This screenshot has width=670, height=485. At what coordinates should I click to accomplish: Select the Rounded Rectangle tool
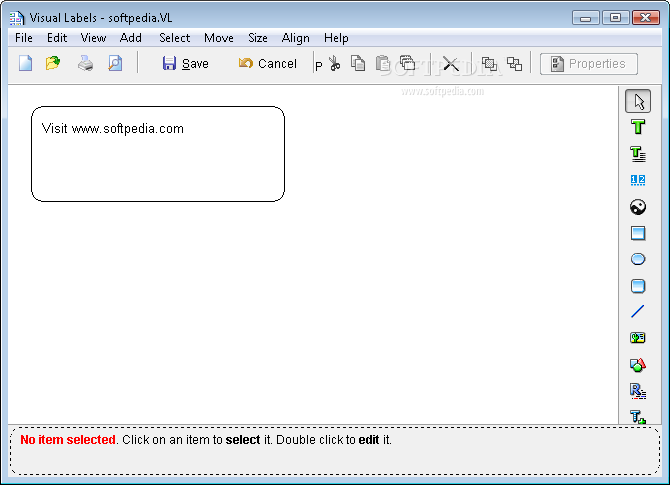tap(638, 286)
